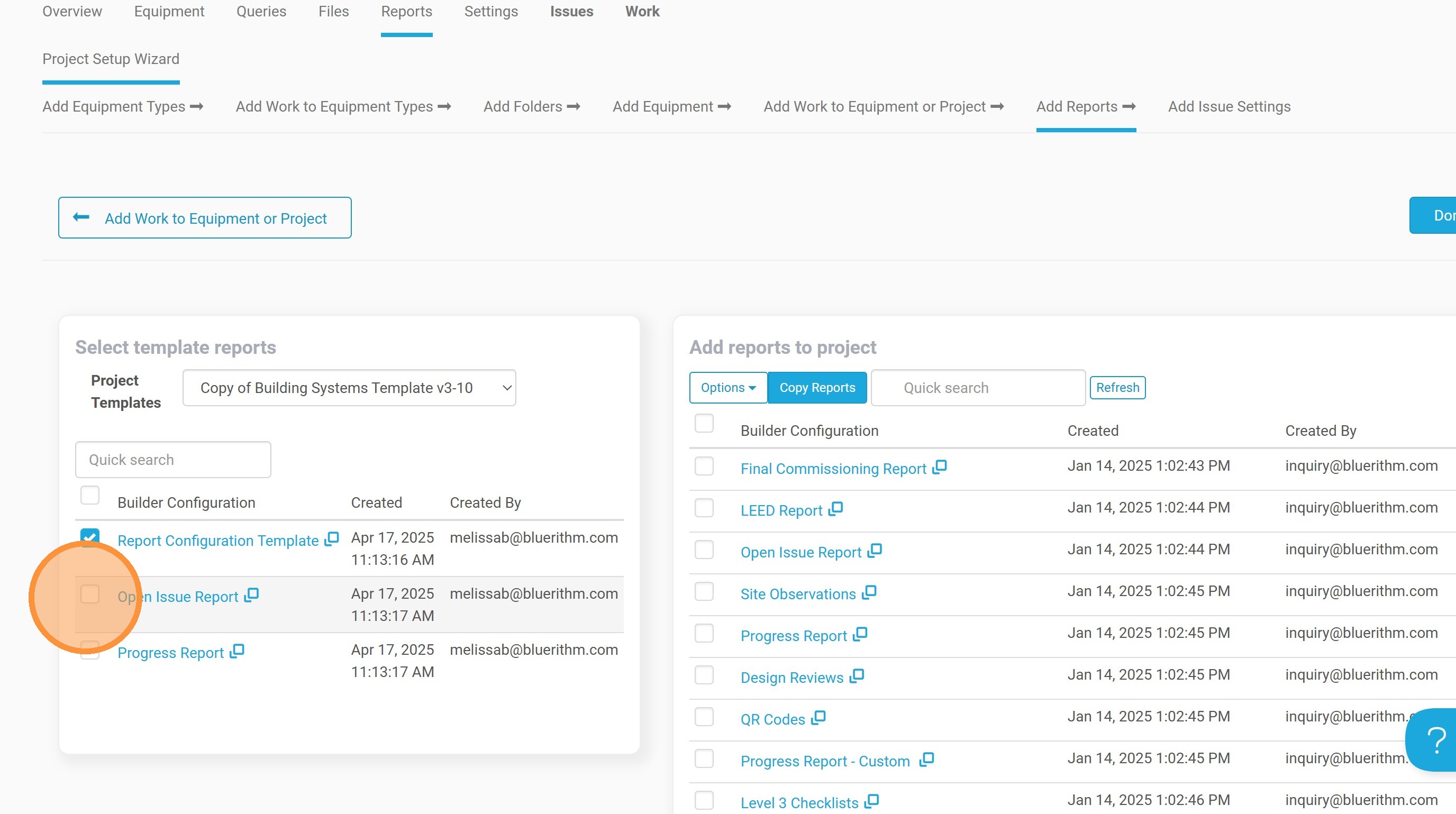Image resolution: width=1456 pixels, height=814 pixels.
Task: Click the Copy Reports button
Action: pos(817,388)
